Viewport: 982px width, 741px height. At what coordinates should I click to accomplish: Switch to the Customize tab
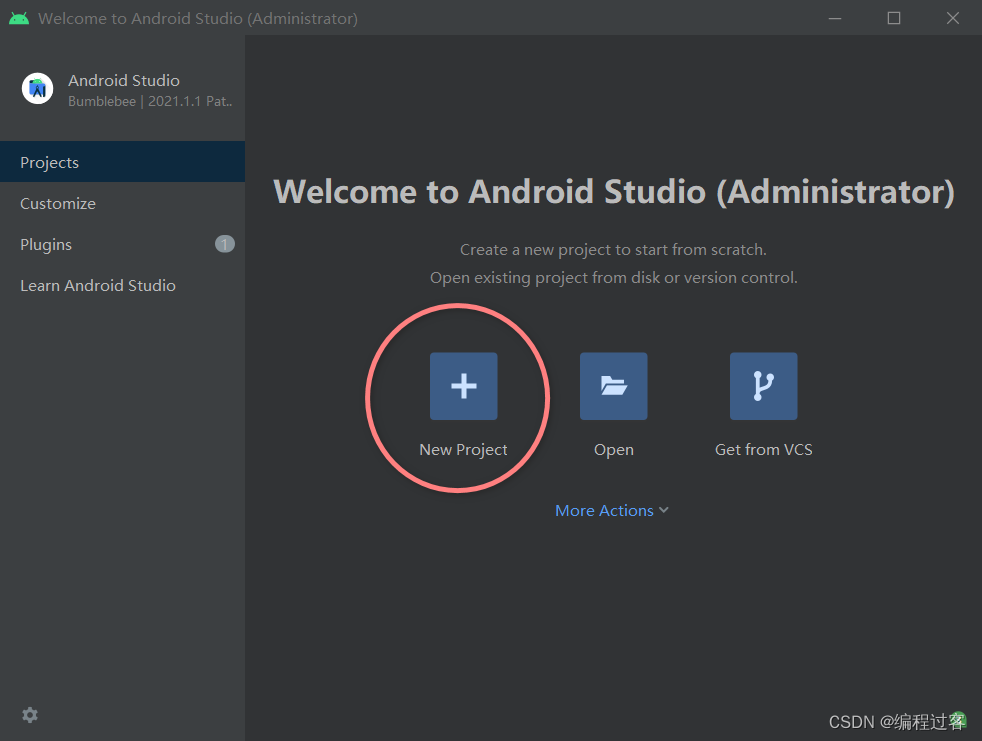pos(123,204)
